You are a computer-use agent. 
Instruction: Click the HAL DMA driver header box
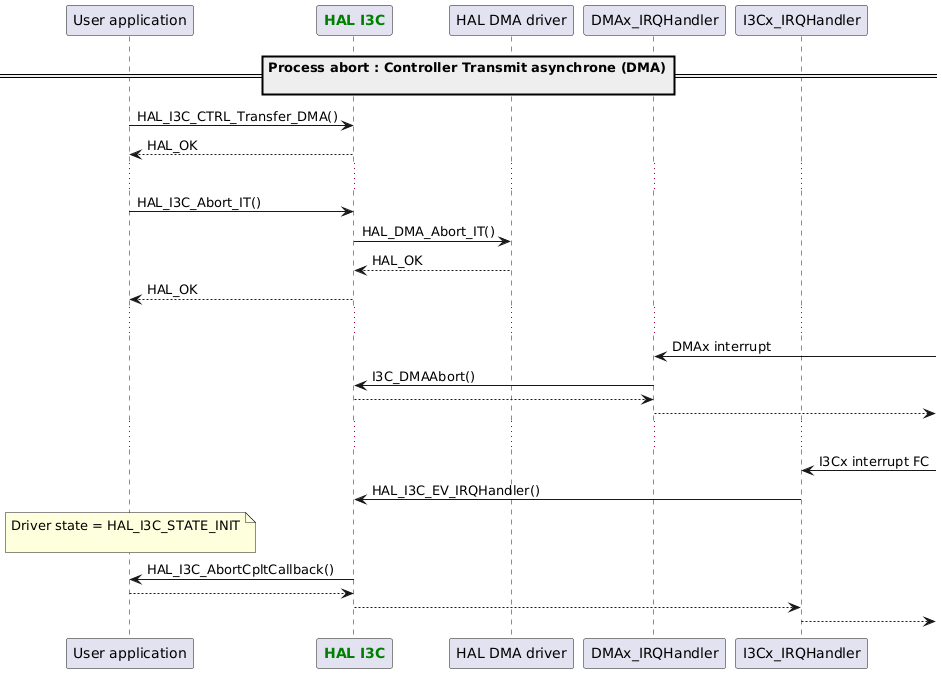pos(510,20)
